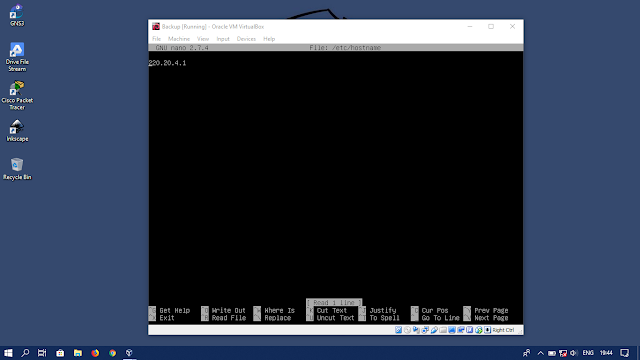The height and width of the screenshot is (360, 640).
Task: Click the Right Ctrl host key label
Action: click(503, 330)
